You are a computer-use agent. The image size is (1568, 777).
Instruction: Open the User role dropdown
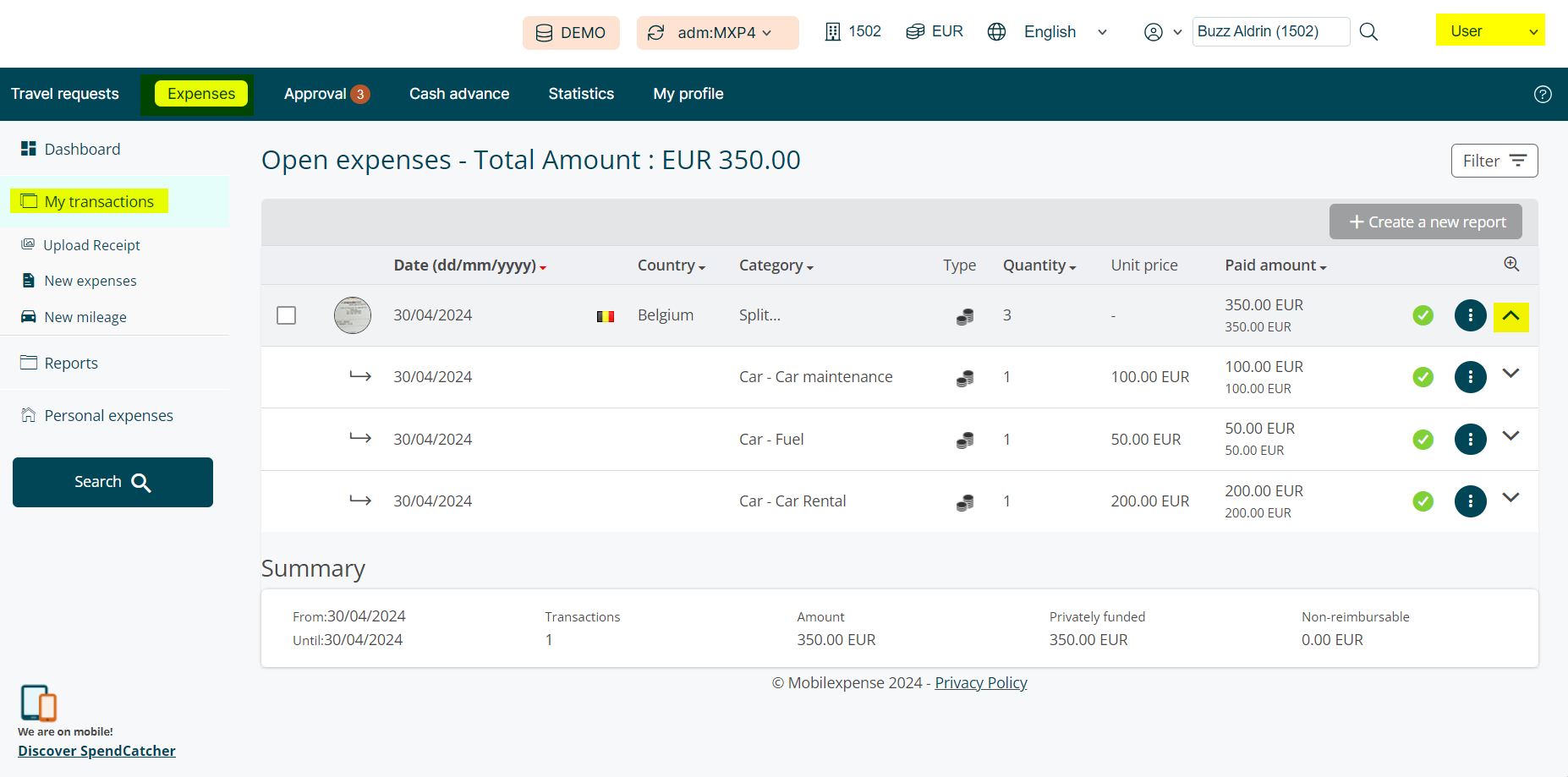pos(1490,30)
